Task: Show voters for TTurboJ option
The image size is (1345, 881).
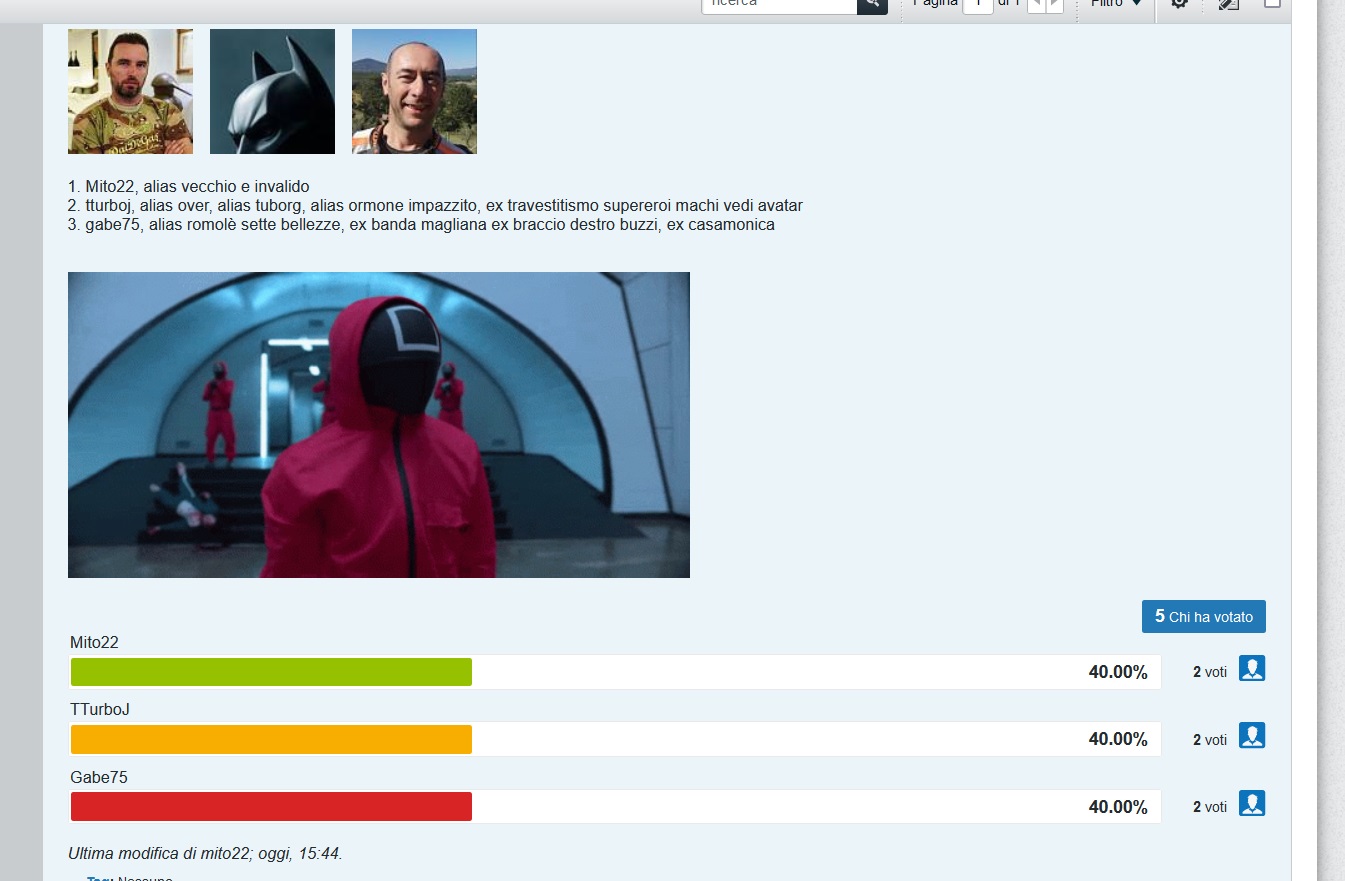Action: pos(1252,736)
